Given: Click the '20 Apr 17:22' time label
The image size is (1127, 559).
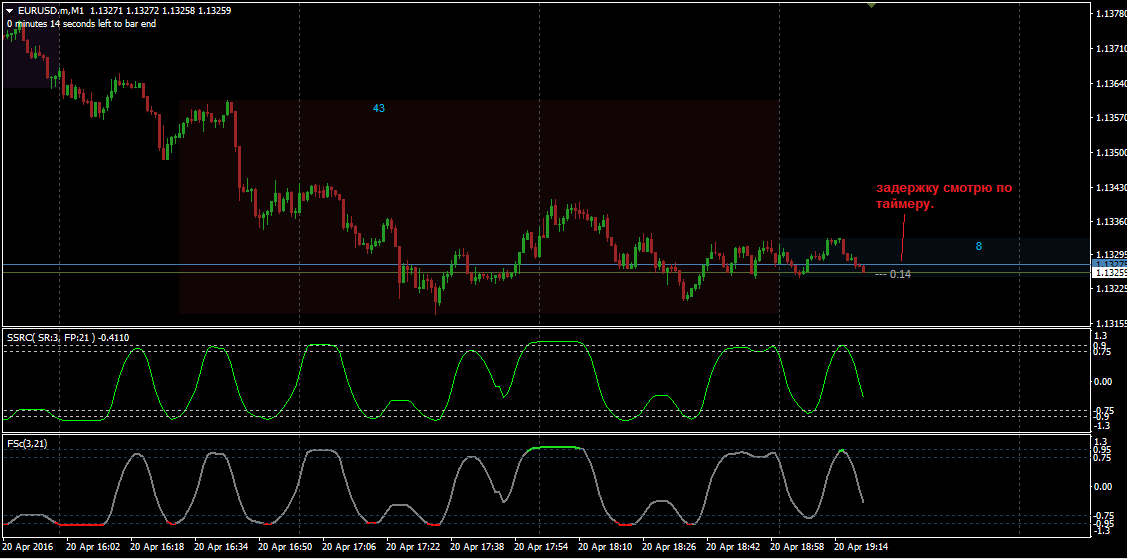Looking at the screenshot, I should (413, 547).
